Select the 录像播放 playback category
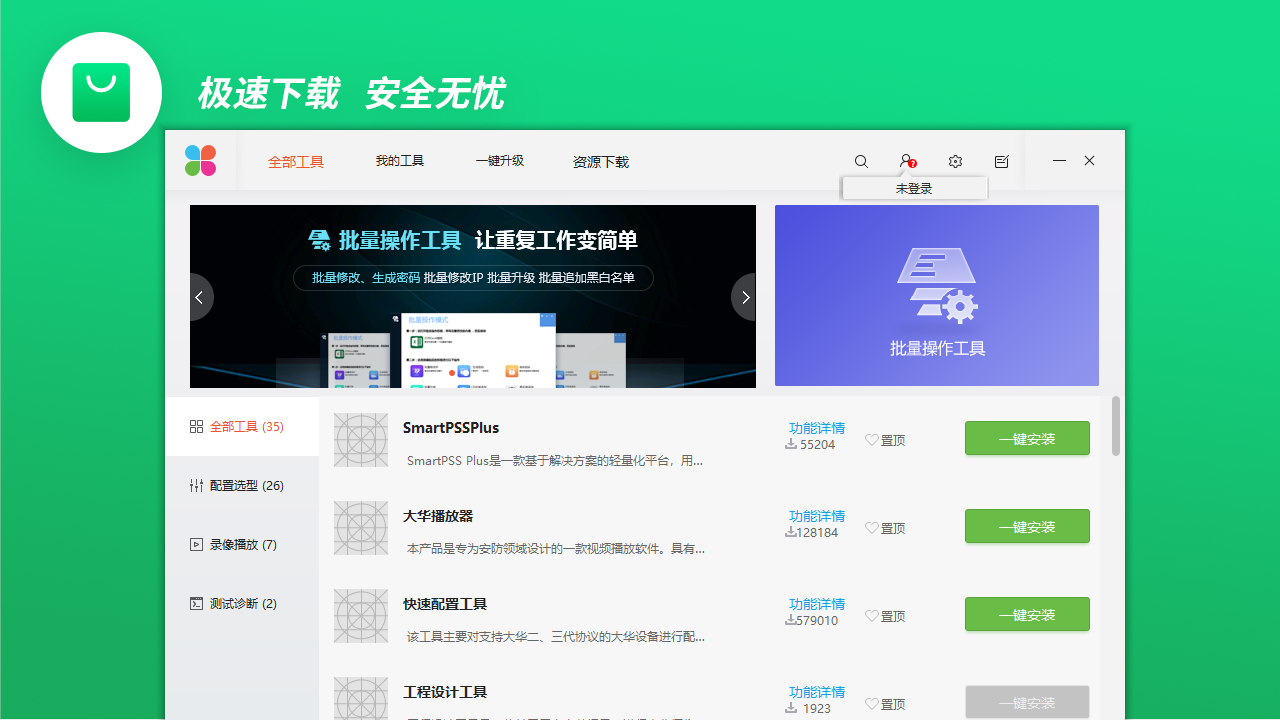Image resolution: width=1280 pixels, height=720 pixels. click(x=238, y=544)
